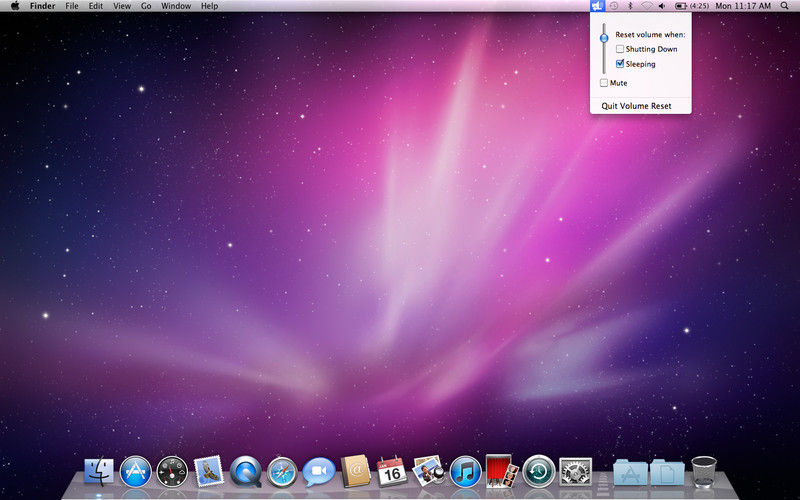
Task: Launch Safari from the Dock
Action: click(x=282, y=472)
